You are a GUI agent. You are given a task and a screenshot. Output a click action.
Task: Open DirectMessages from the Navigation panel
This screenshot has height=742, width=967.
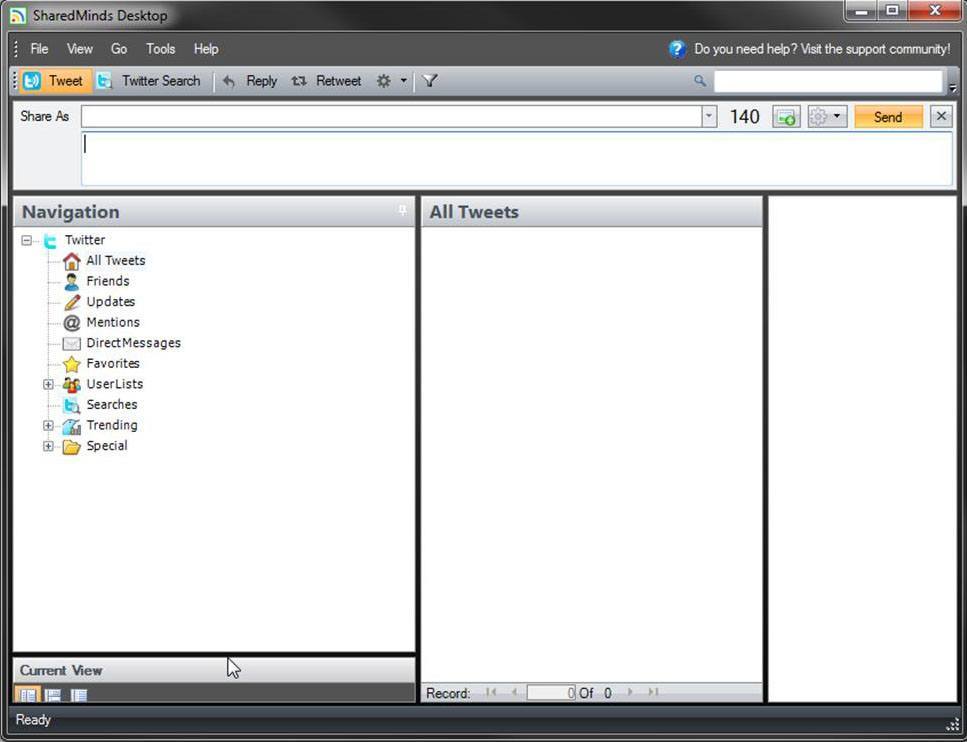pyautogui.click(x=133, y=343)
